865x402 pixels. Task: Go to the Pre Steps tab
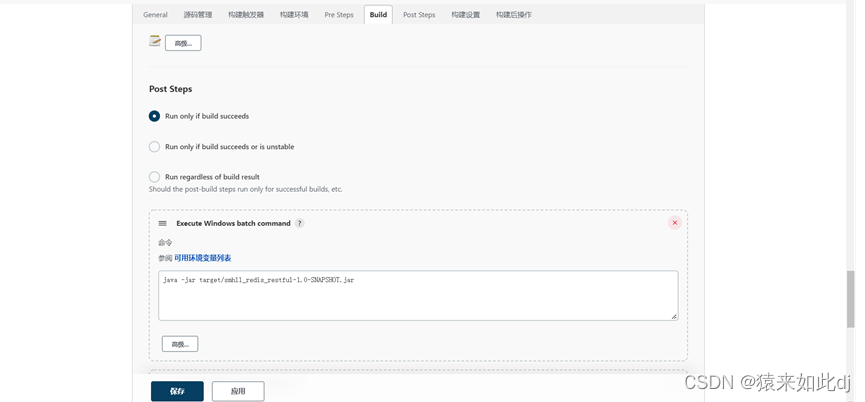(x=339, y=15)
